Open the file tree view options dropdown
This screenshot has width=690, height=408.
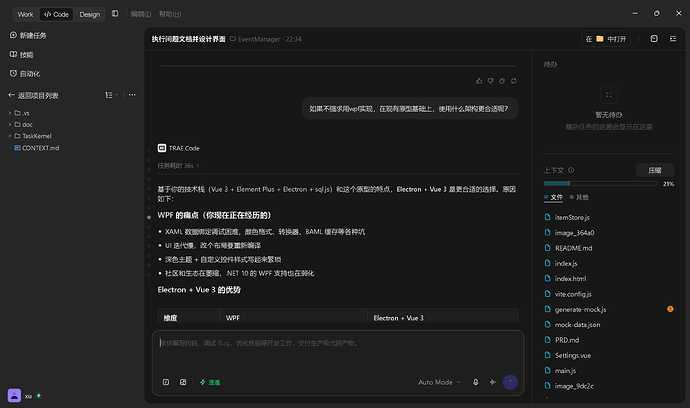click(x=111, y=95)
